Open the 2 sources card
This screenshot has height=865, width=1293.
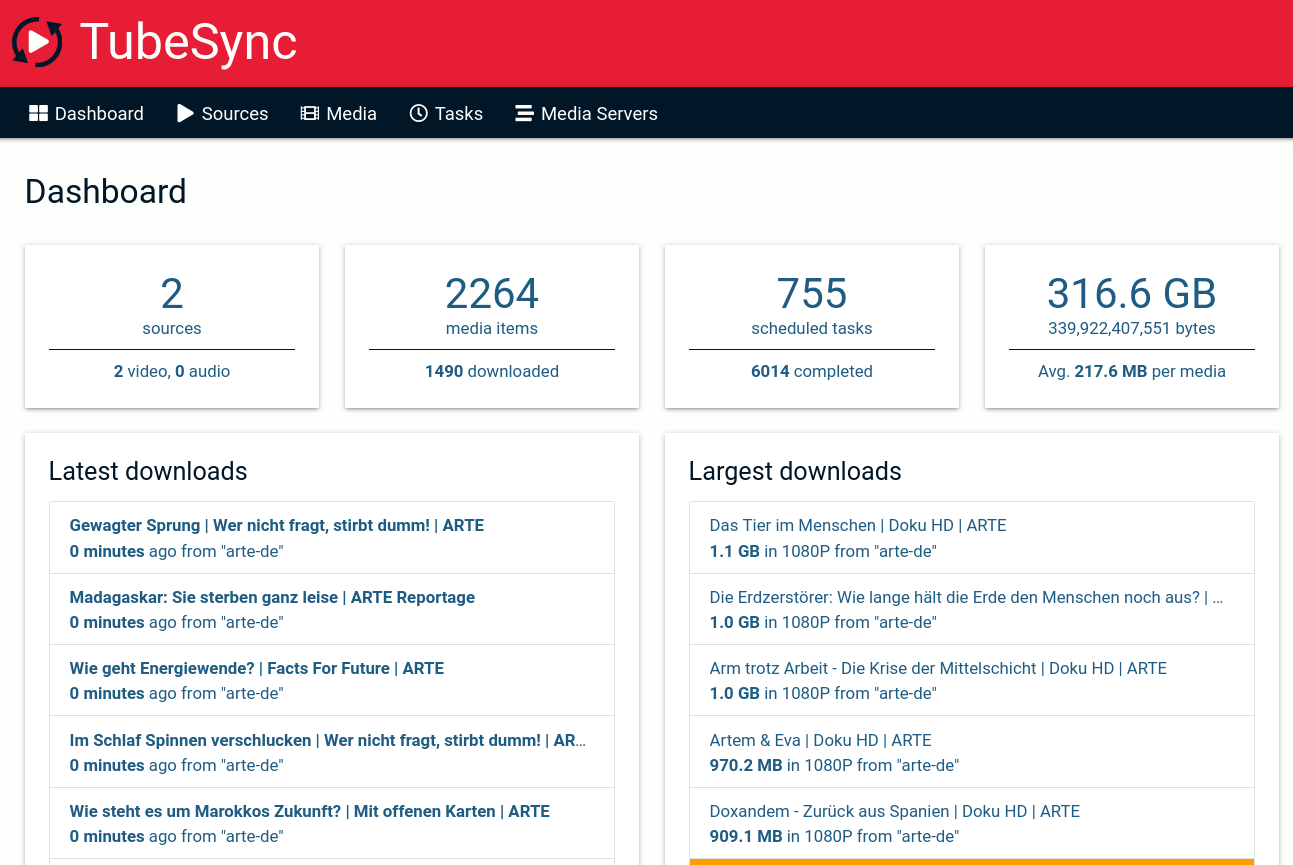coord(172,327)
